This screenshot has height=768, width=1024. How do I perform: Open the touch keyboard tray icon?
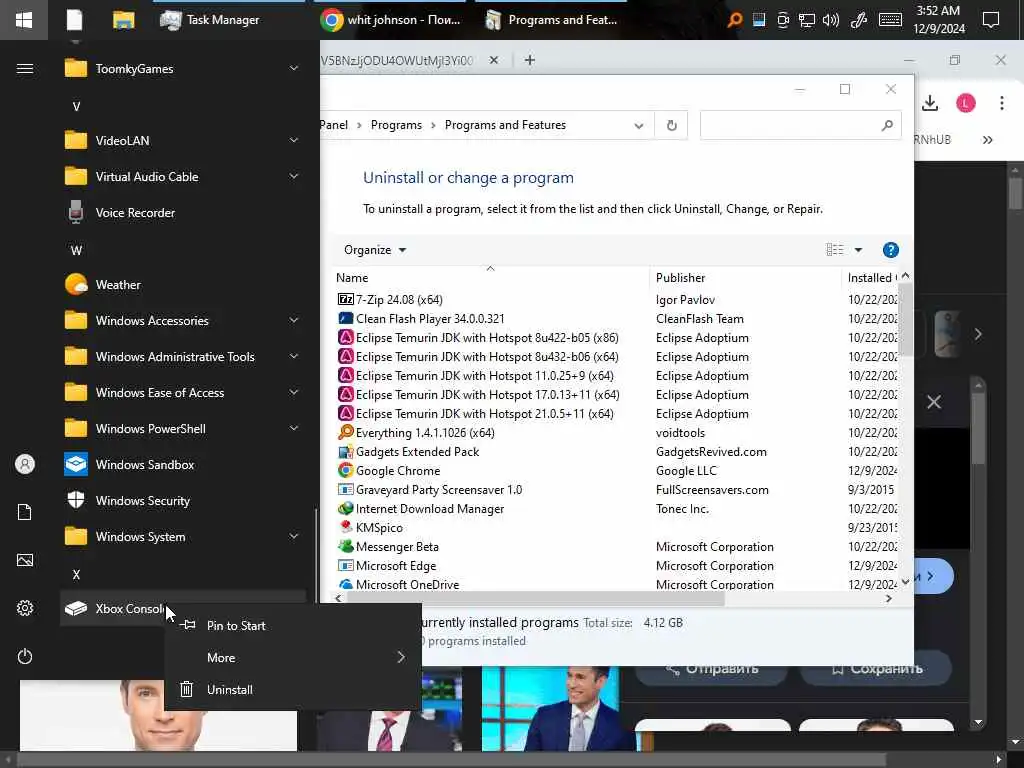point(890,20)
